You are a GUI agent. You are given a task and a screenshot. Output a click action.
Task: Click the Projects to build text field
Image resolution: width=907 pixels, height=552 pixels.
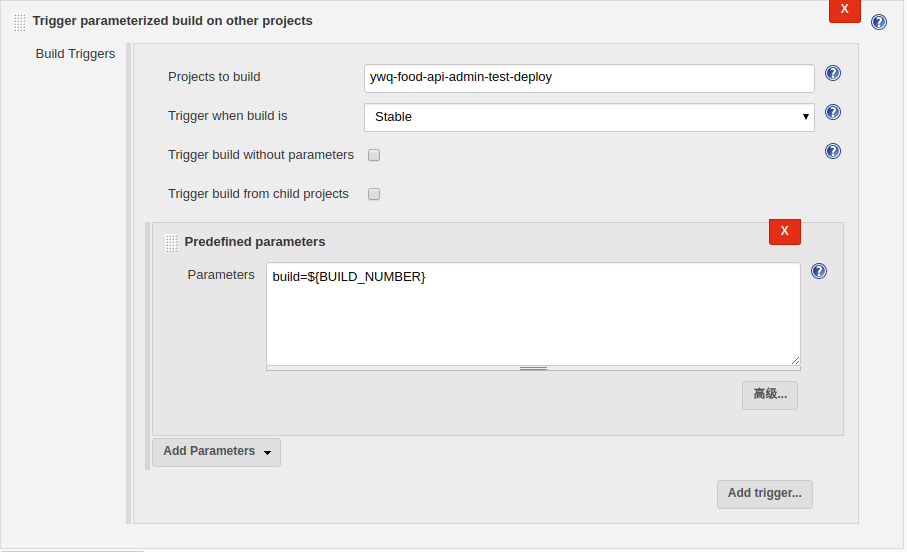pyautogui.click(x=589, y=78)
